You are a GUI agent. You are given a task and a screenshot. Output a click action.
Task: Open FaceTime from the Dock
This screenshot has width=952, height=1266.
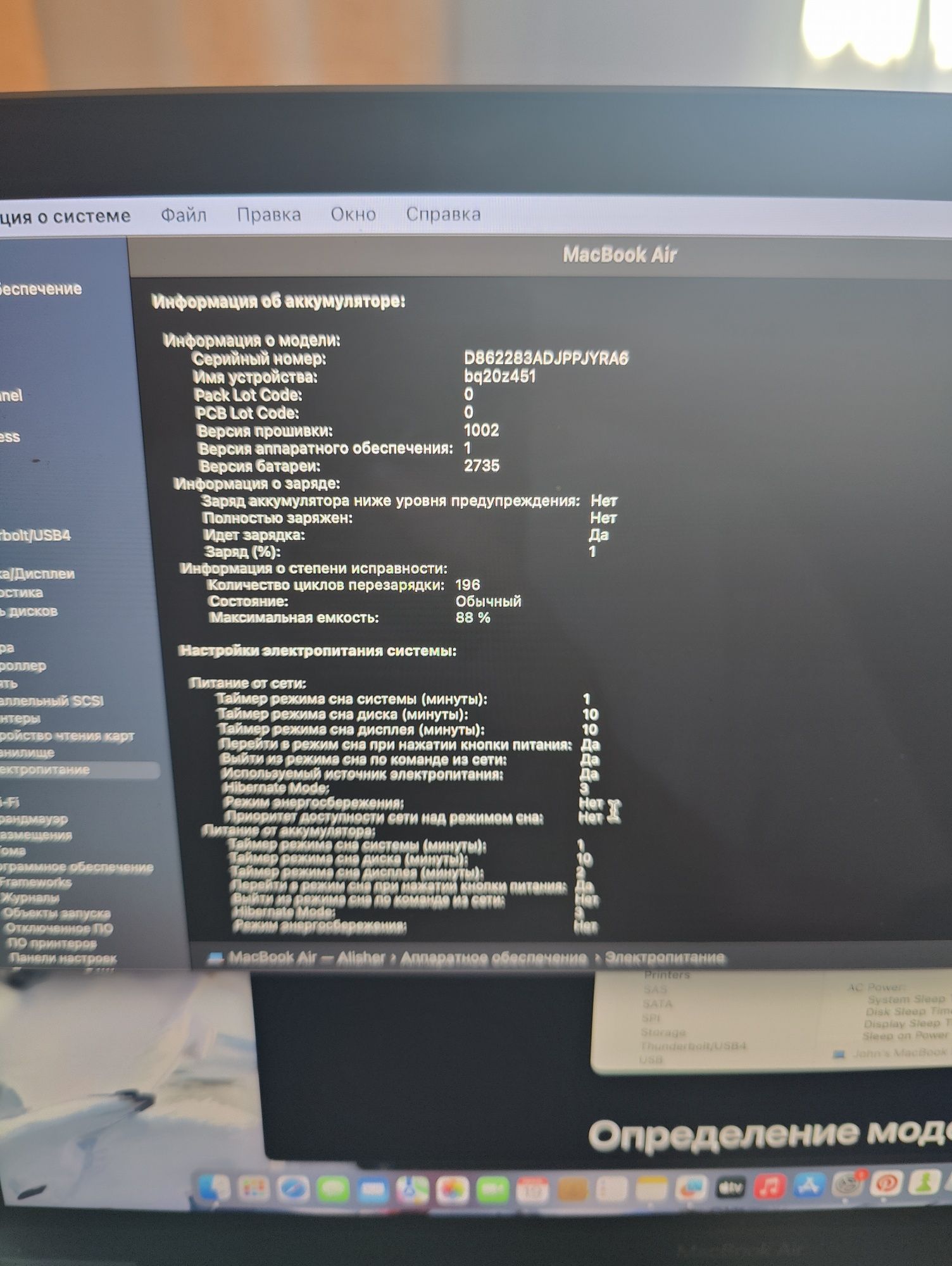point(492,1191)
